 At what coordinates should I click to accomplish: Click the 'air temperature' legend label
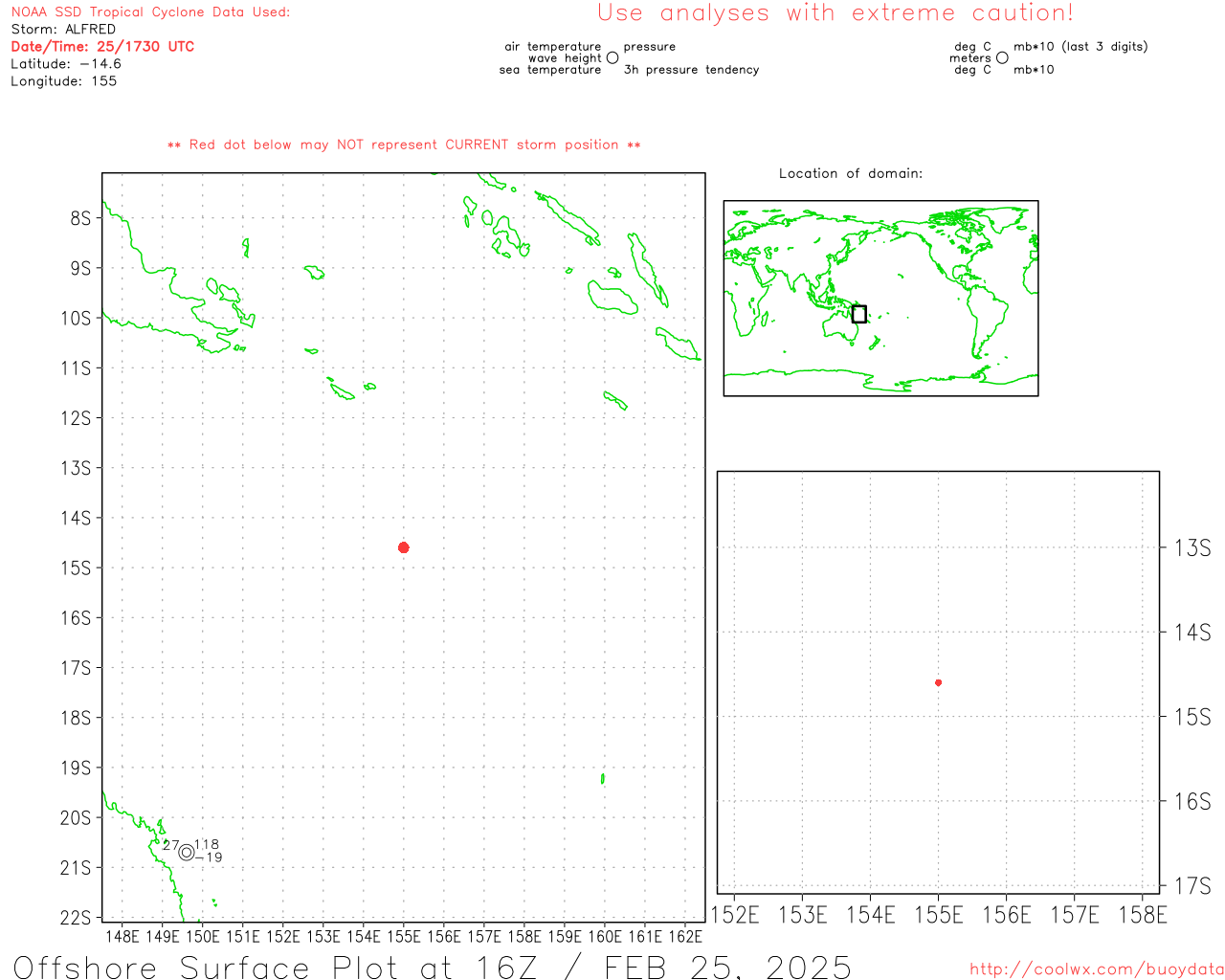coord(553,47)
